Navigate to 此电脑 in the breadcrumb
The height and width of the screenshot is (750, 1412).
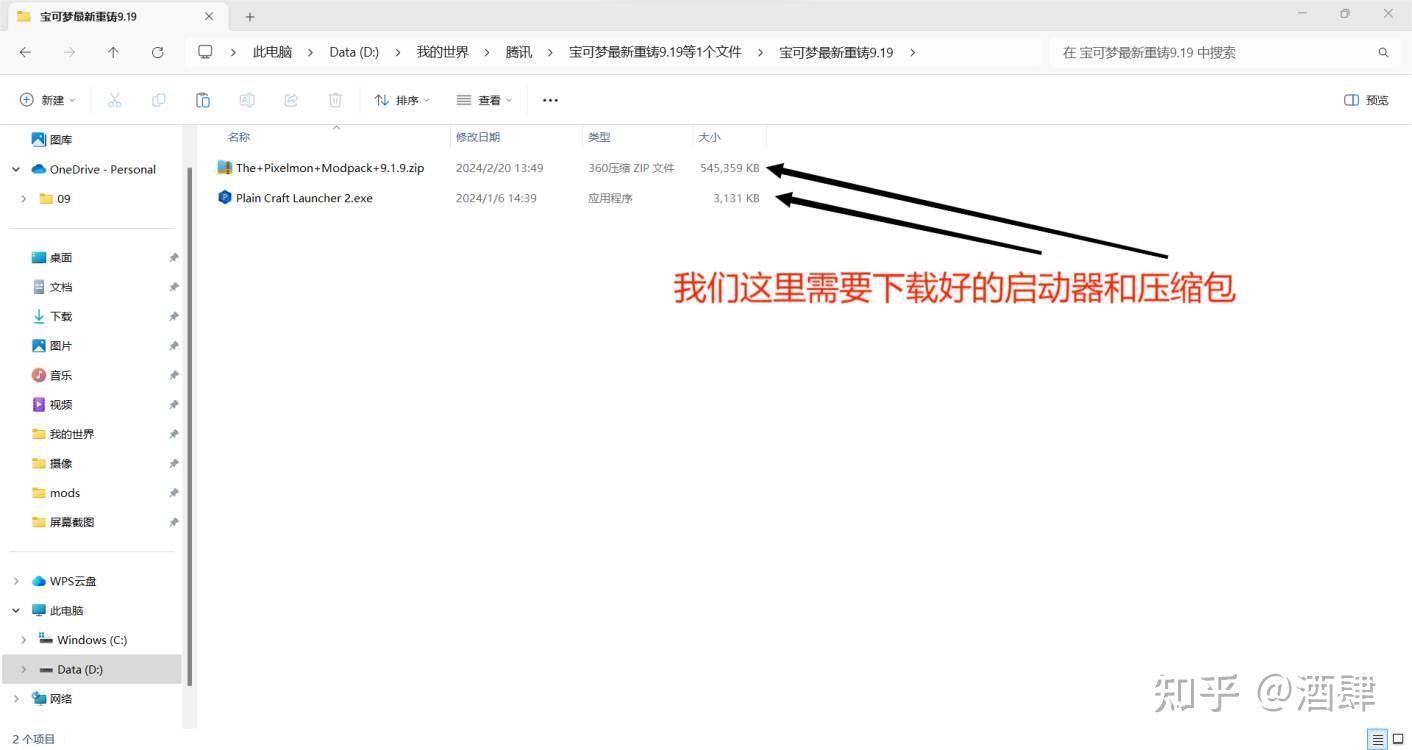point(272,52)
